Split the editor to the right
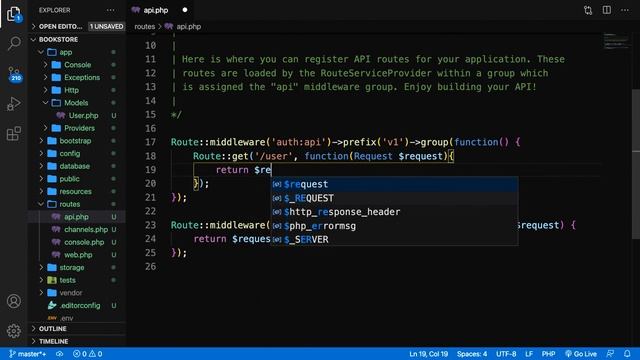This screenshot has height=360, width=640. [x=607, y=10]
